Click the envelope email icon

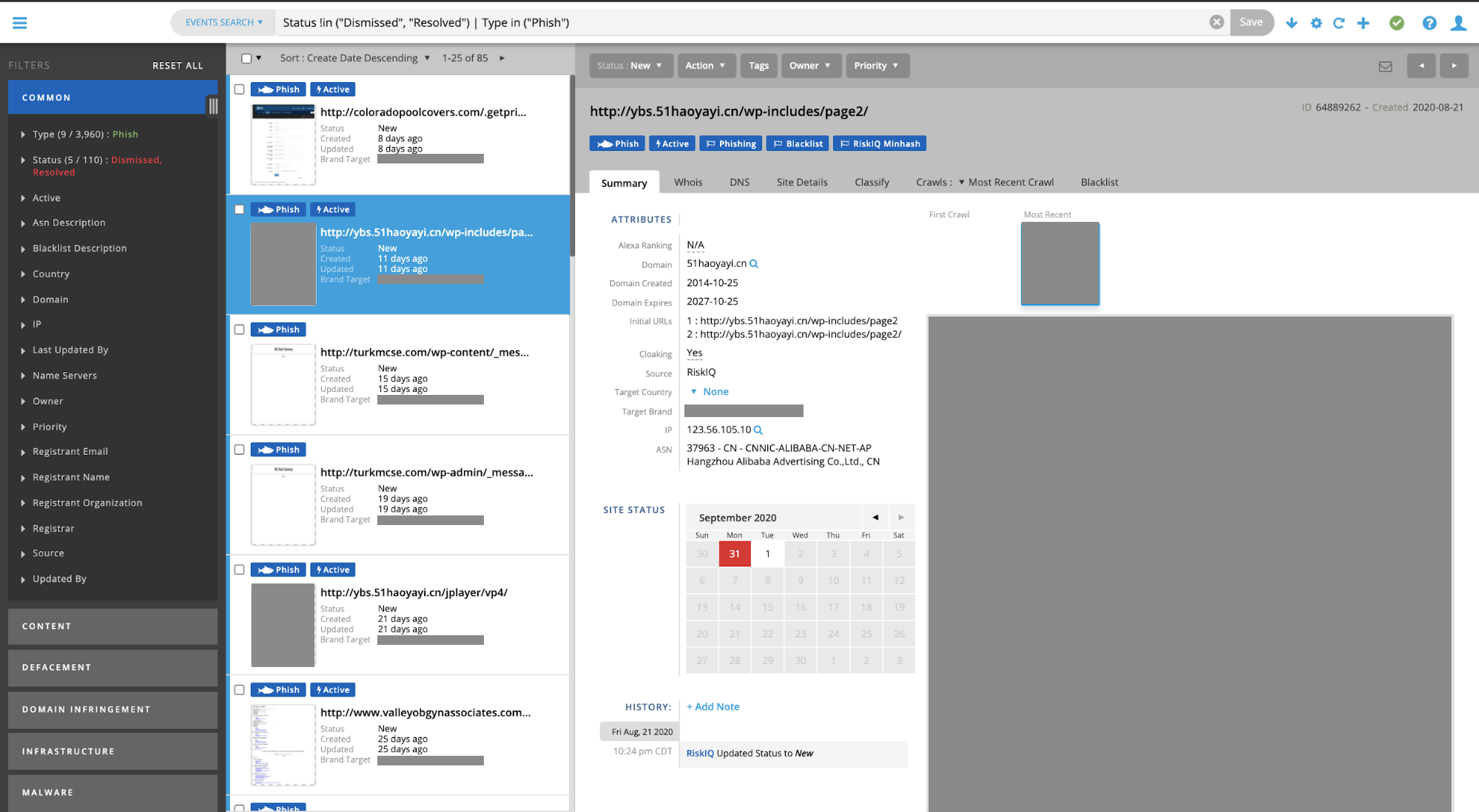click(1386, 67)
